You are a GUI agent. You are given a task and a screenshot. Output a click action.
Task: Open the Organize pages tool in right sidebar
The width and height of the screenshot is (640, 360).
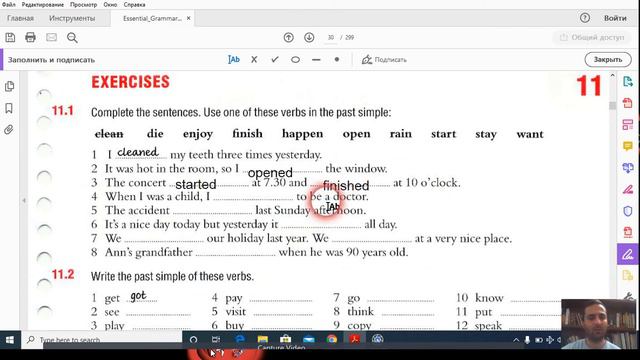628,124
